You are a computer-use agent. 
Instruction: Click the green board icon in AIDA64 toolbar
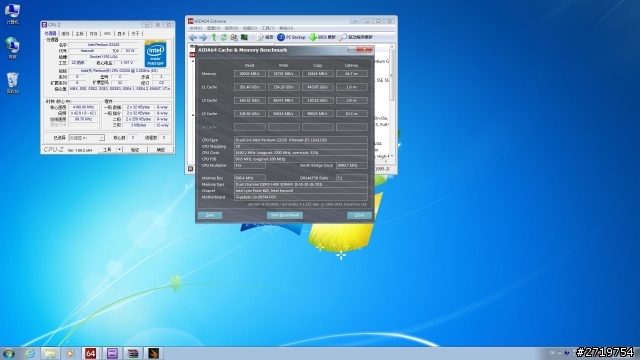[x=244, y=37]
